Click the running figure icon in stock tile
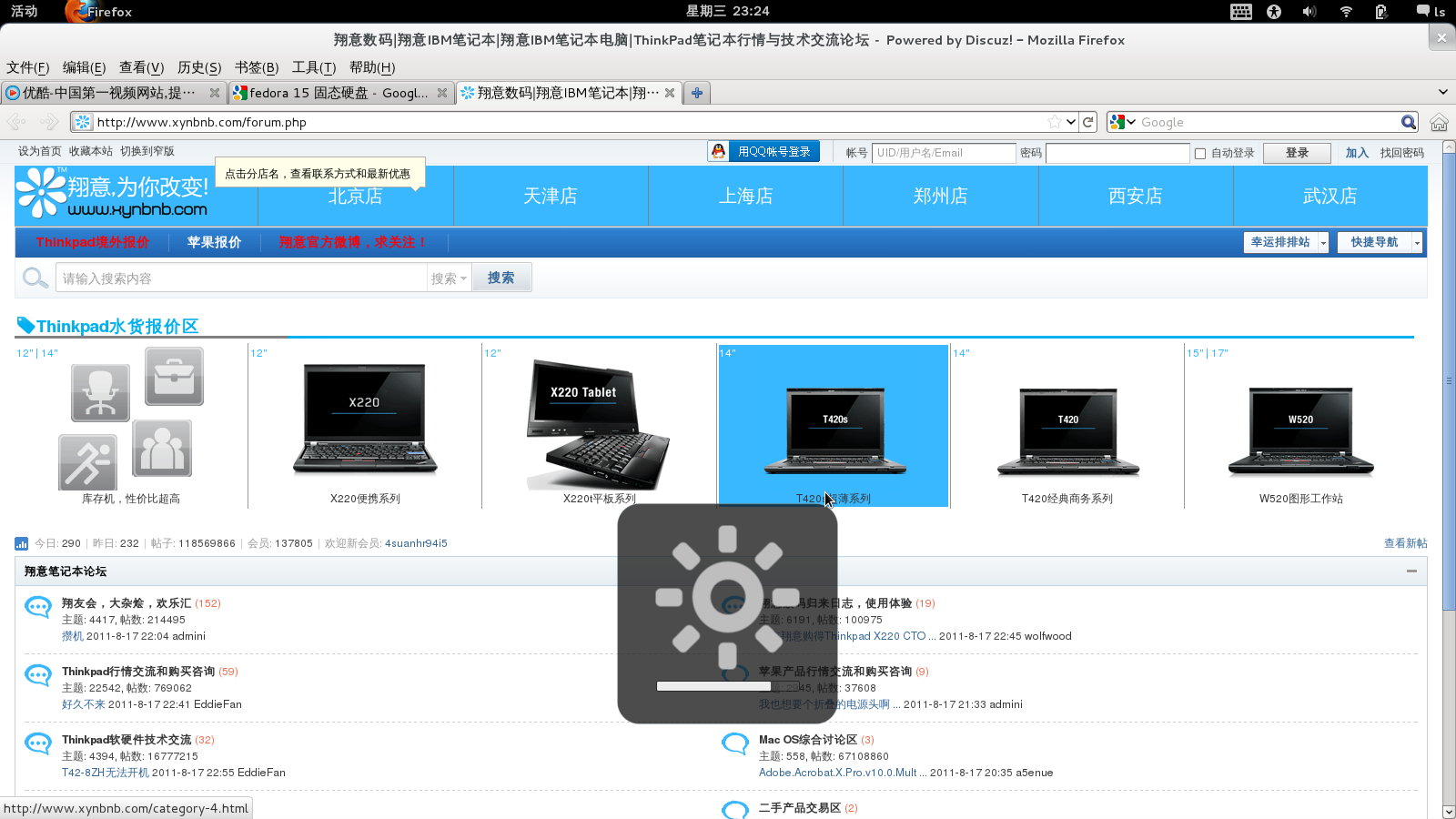The image size is (1456, 819). 88,462
